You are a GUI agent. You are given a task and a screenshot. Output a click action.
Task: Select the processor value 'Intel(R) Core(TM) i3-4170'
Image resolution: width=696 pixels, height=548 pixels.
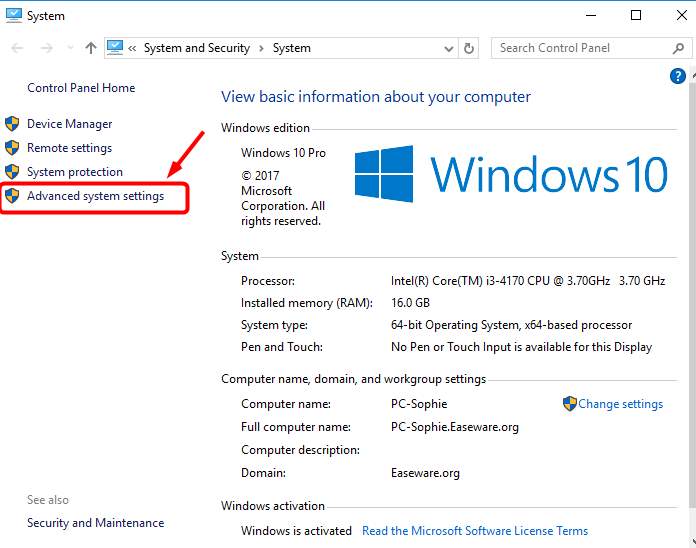[457, 281]
